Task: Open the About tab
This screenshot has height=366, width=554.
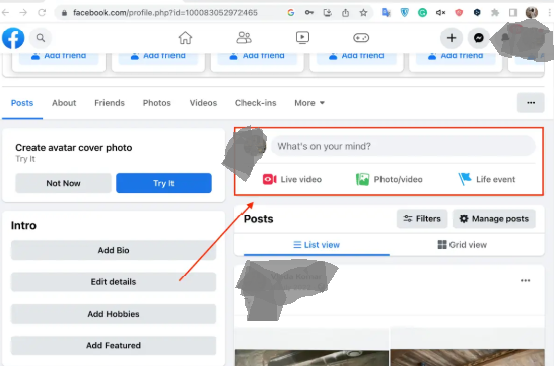Action: 64,103
